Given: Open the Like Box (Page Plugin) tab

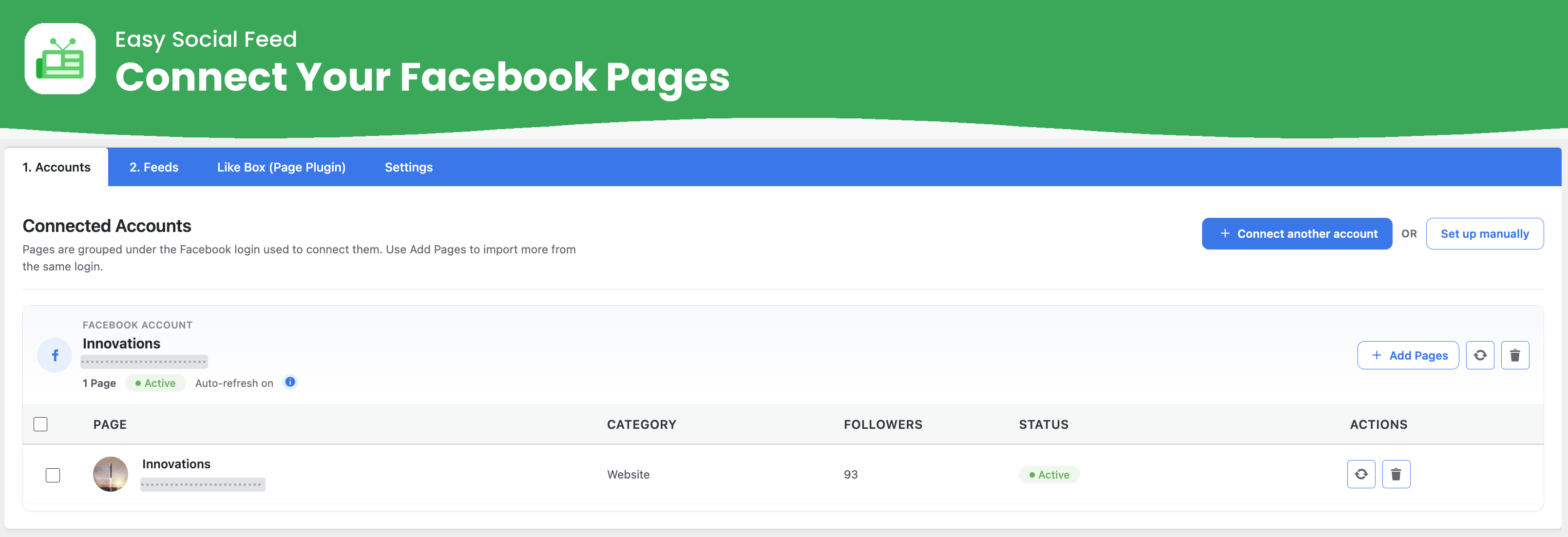Looking at the screenshot, I should pos(281,167).
